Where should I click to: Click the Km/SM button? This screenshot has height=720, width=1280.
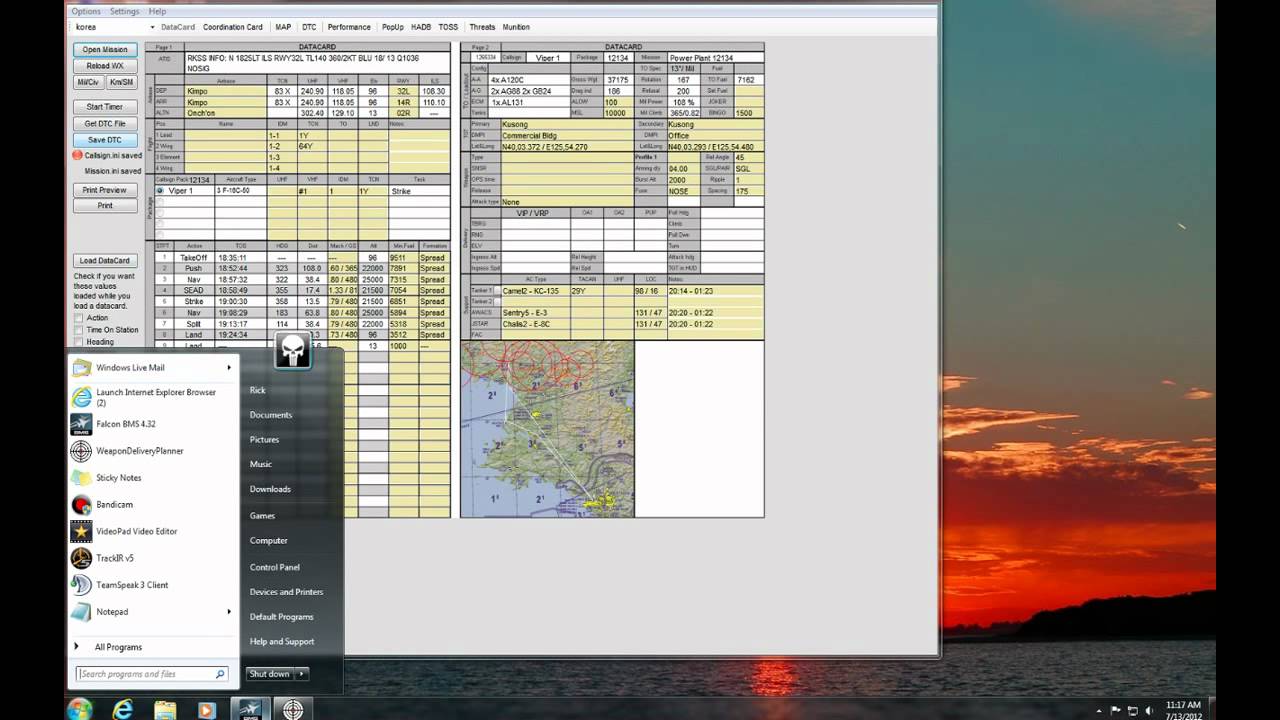121,82
